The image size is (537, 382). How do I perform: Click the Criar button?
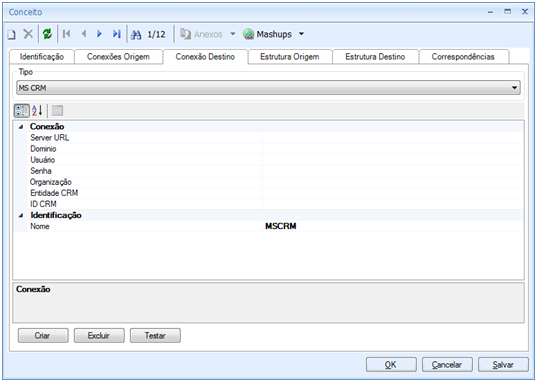tap(43, 335)
